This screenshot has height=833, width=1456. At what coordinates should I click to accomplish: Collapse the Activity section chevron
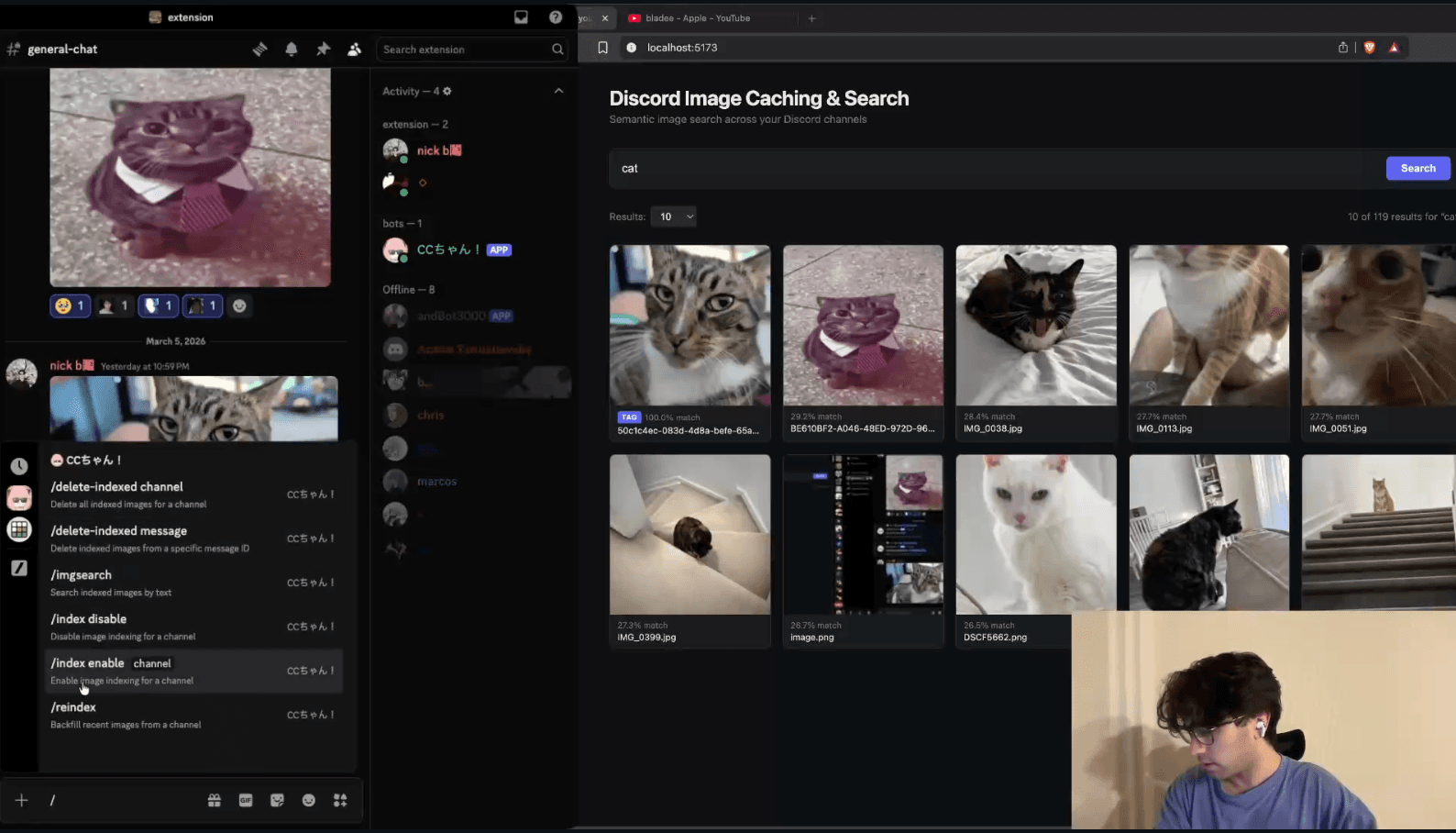[x=558, y=91]
